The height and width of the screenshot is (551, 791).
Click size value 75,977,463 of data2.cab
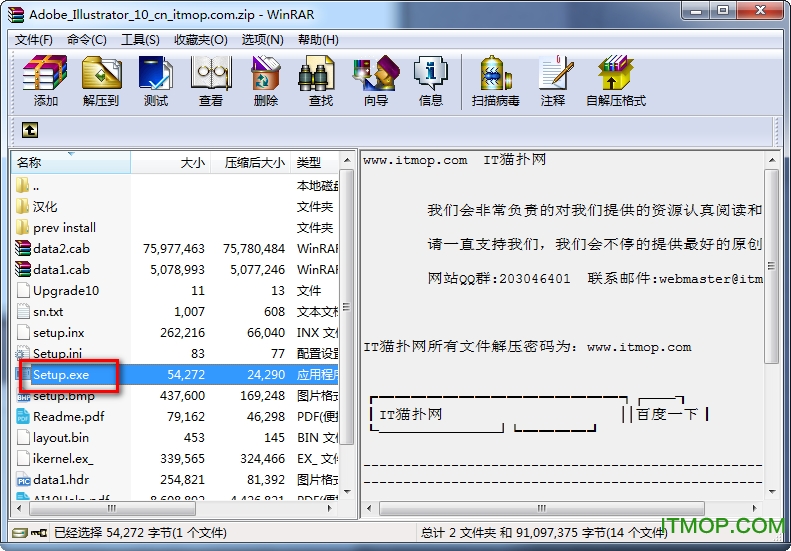[174, 249]
